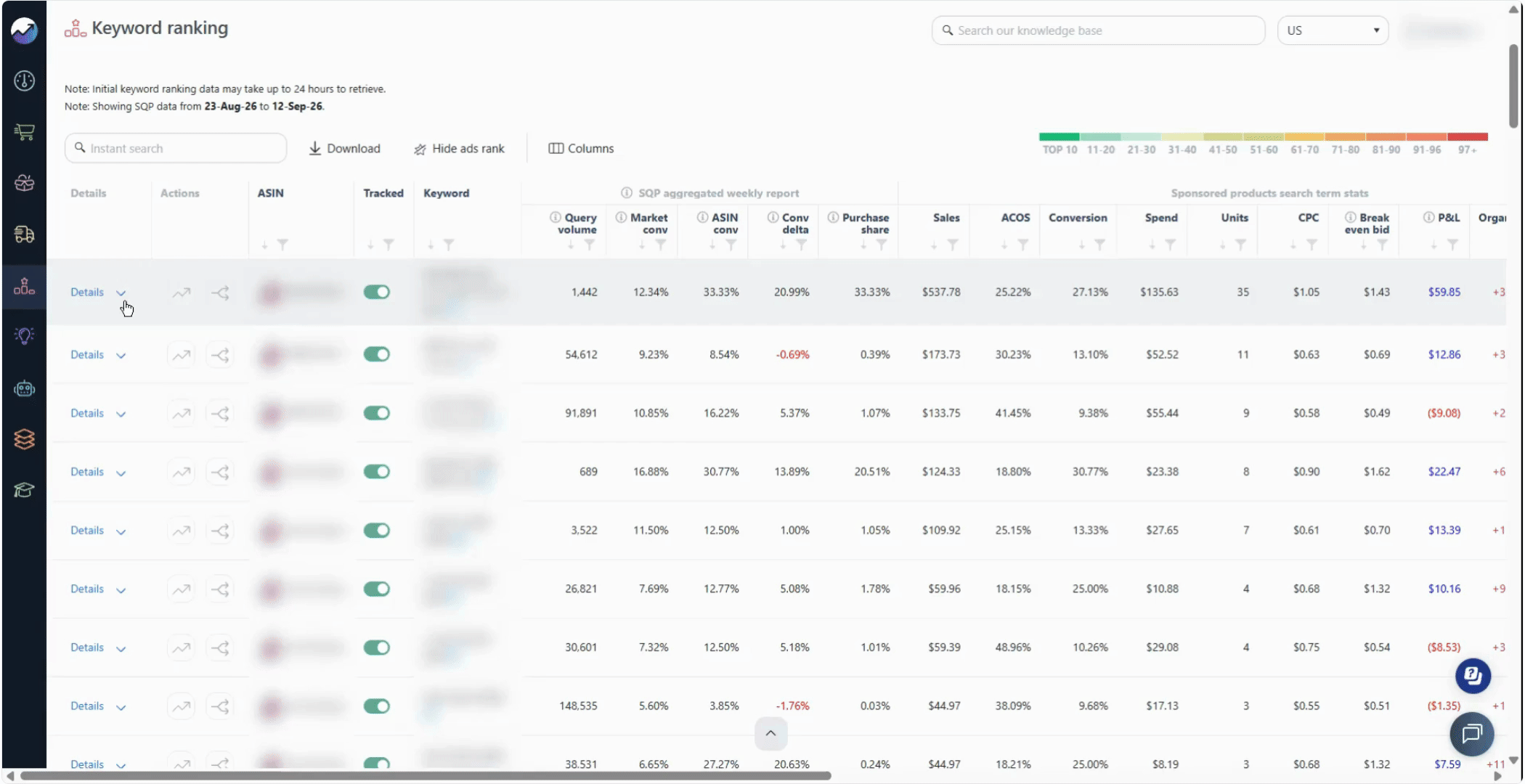The height and width of the screenshot is (784, 1525).
Task: Open Details link for $59.96 sales row
Action: click(87, 589)
